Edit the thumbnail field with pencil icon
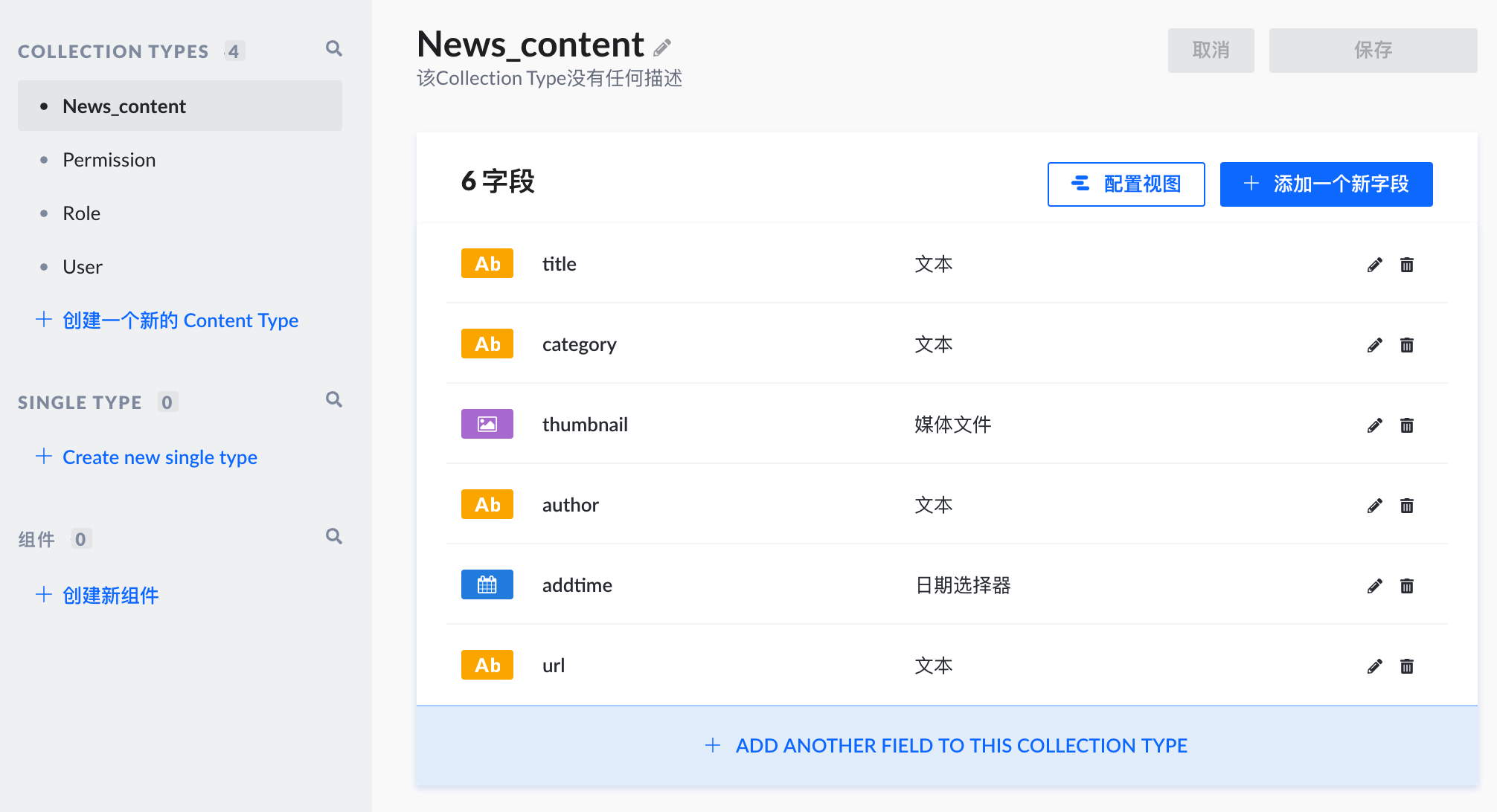This screenshot has width=1497, height=812. pos(1374,425)
